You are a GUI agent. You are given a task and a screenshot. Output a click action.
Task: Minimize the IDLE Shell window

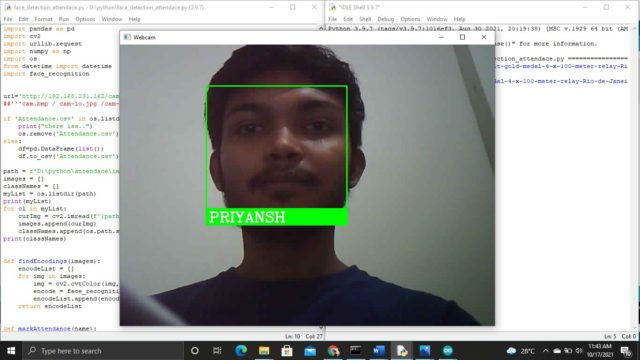(x=585, y=7)
